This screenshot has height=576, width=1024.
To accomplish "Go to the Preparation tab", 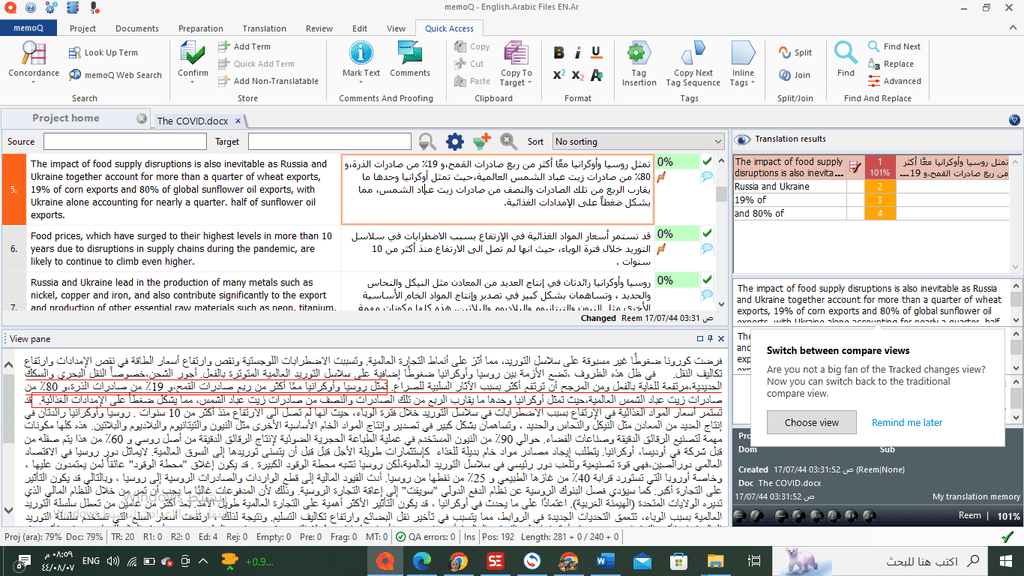I will (x=200, y=28).
